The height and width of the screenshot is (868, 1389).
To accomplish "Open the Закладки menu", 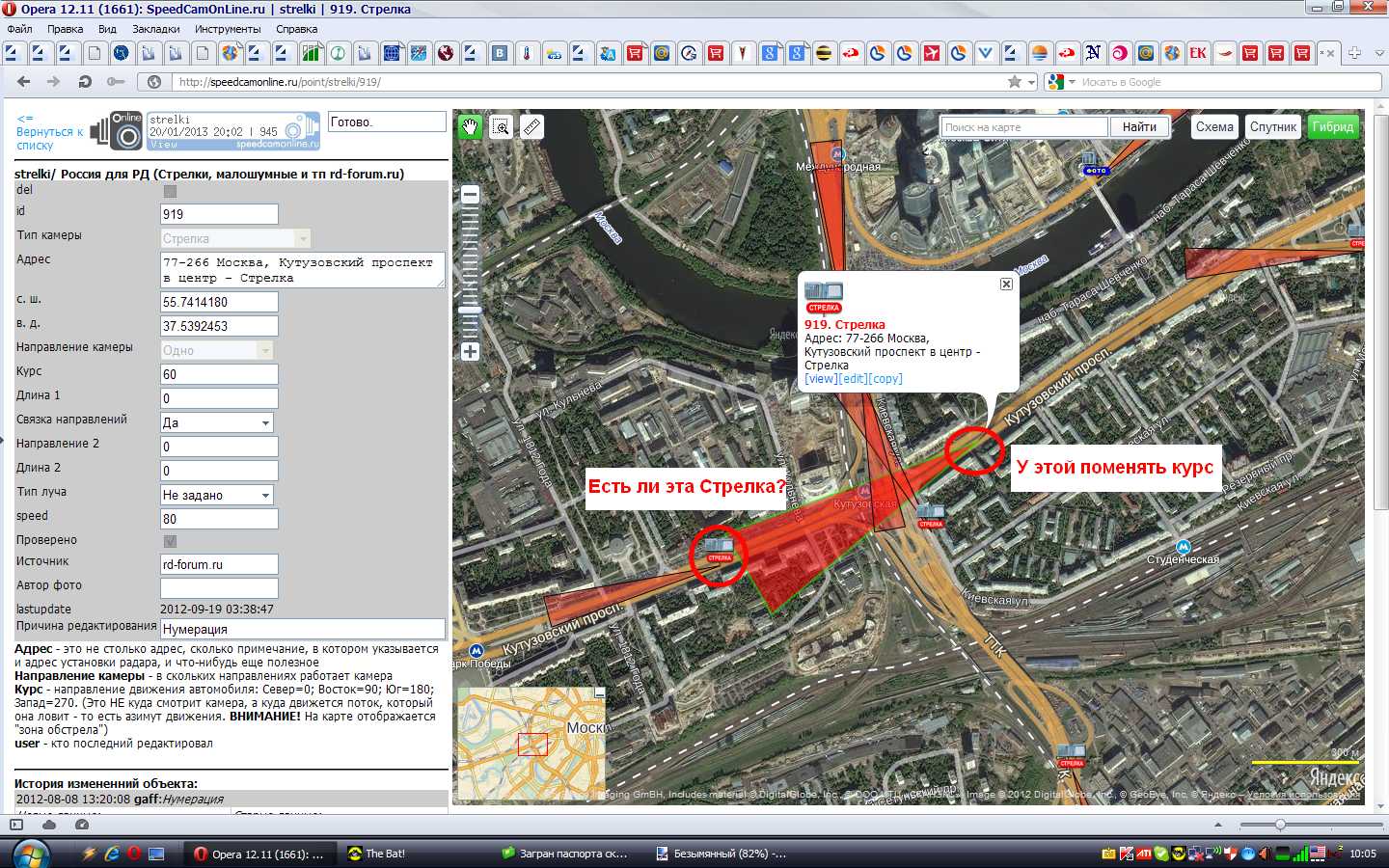I will pos(156,29).
